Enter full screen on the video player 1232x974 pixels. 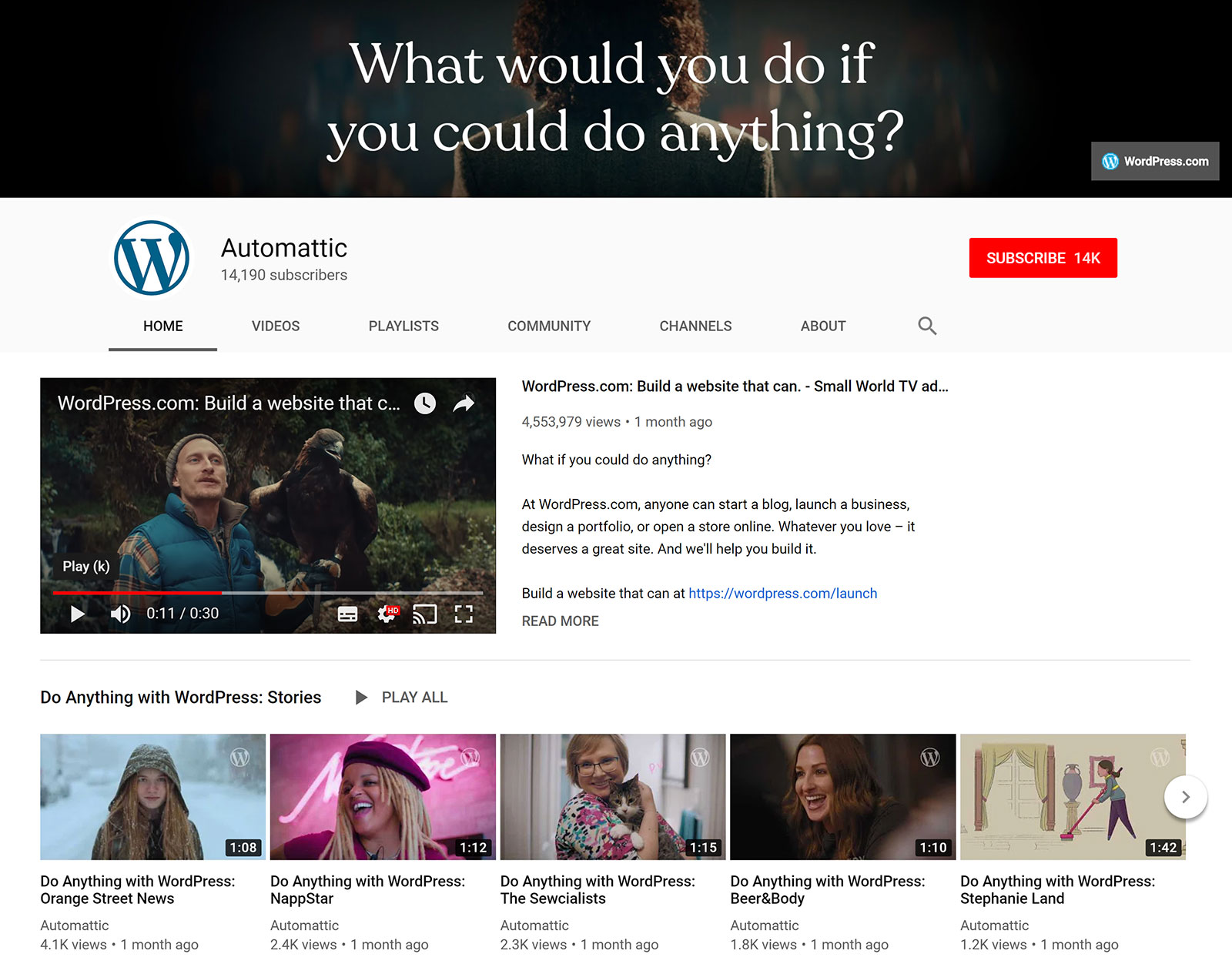tap(464, 614)
